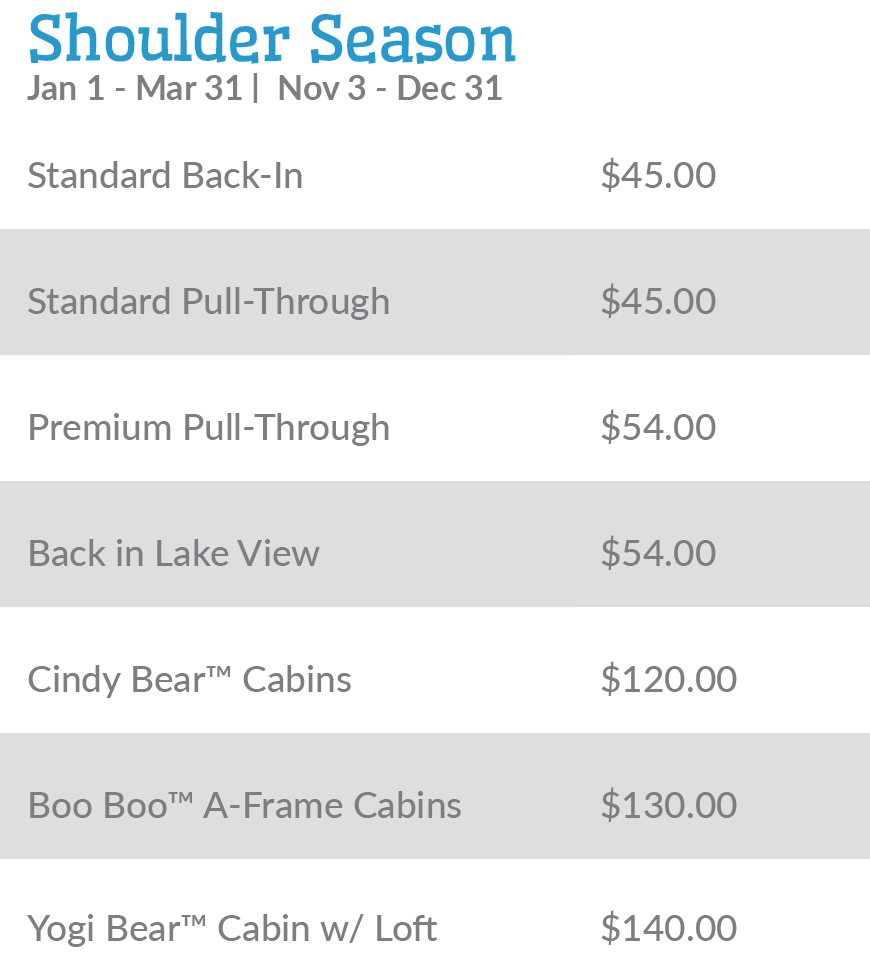Select the Cindy Bear Cabins row label
The height and width of the screenshot is (979, 870).
pyautogui.click(x=189, y=680)
